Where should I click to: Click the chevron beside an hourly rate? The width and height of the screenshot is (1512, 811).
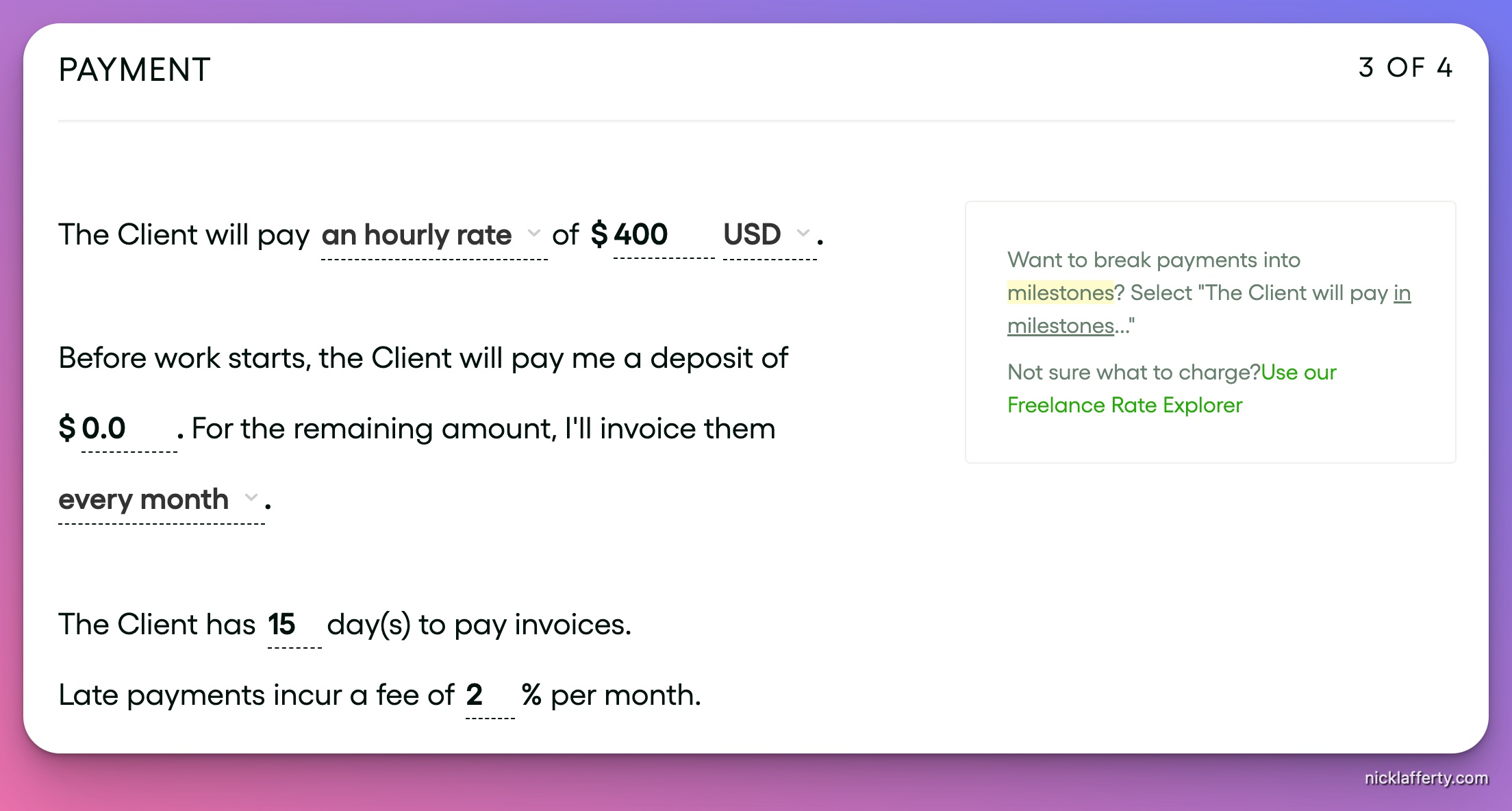tap(534, 234)
